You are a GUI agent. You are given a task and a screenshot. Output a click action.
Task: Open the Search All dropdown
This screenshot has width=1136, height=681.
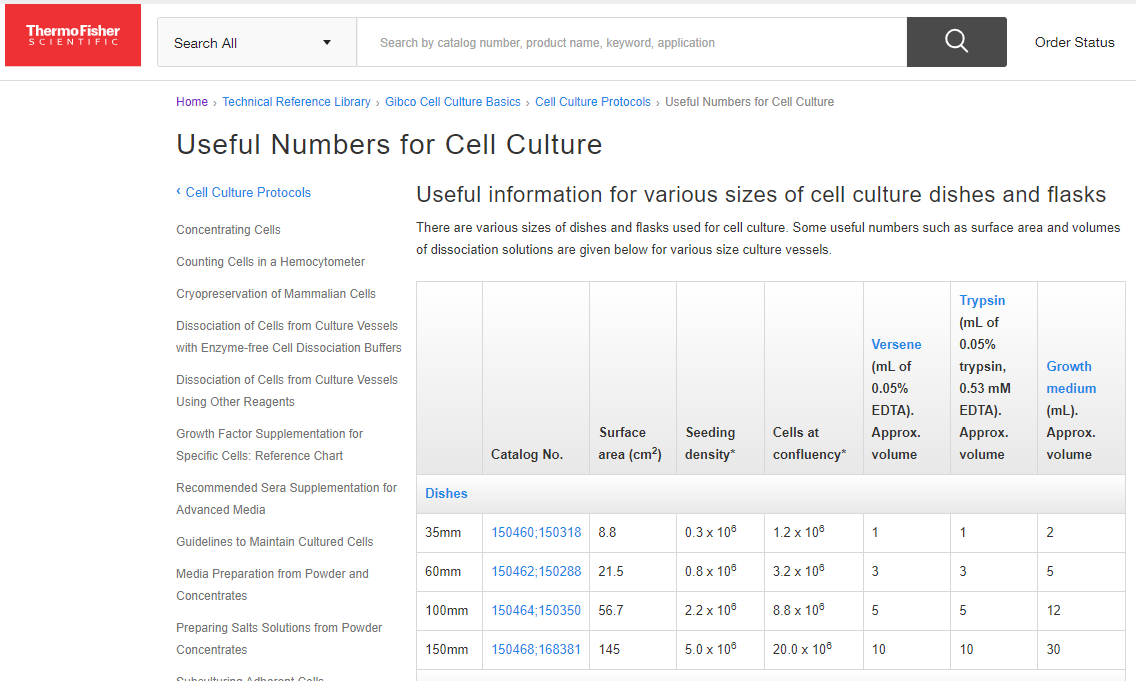(256, 43)
